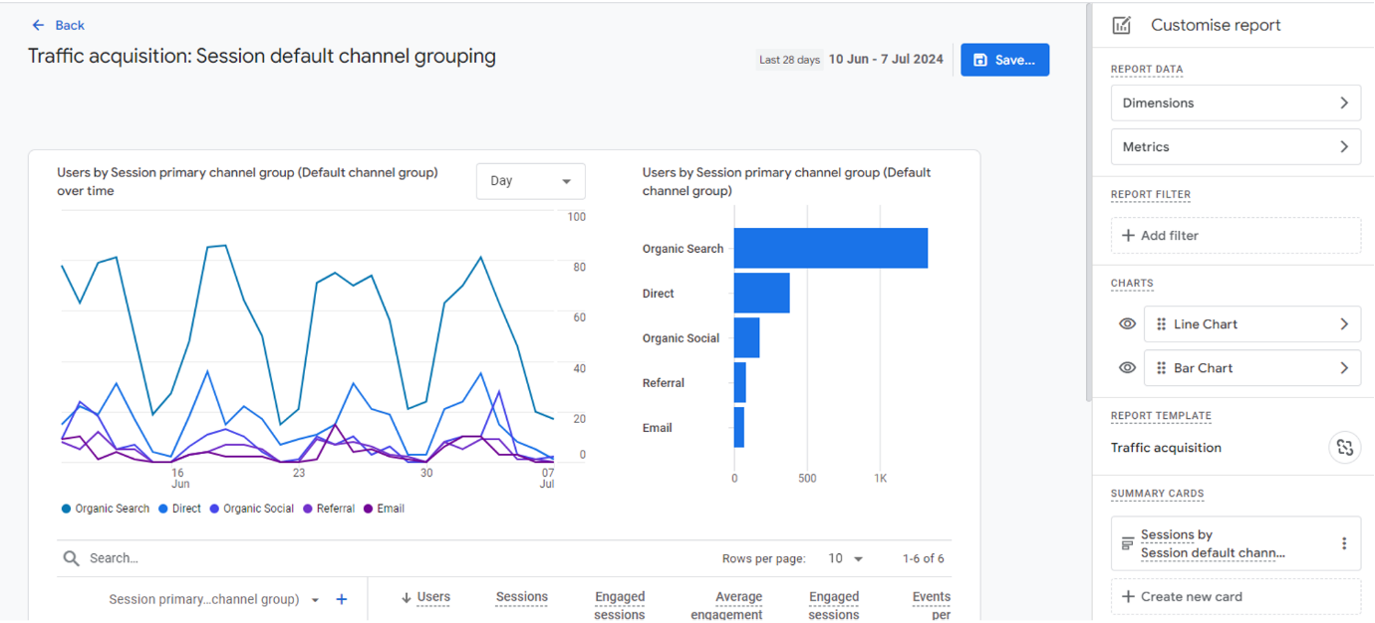
Task: Click the plus icon beside Create new card
Action: tap(1128, 597)
